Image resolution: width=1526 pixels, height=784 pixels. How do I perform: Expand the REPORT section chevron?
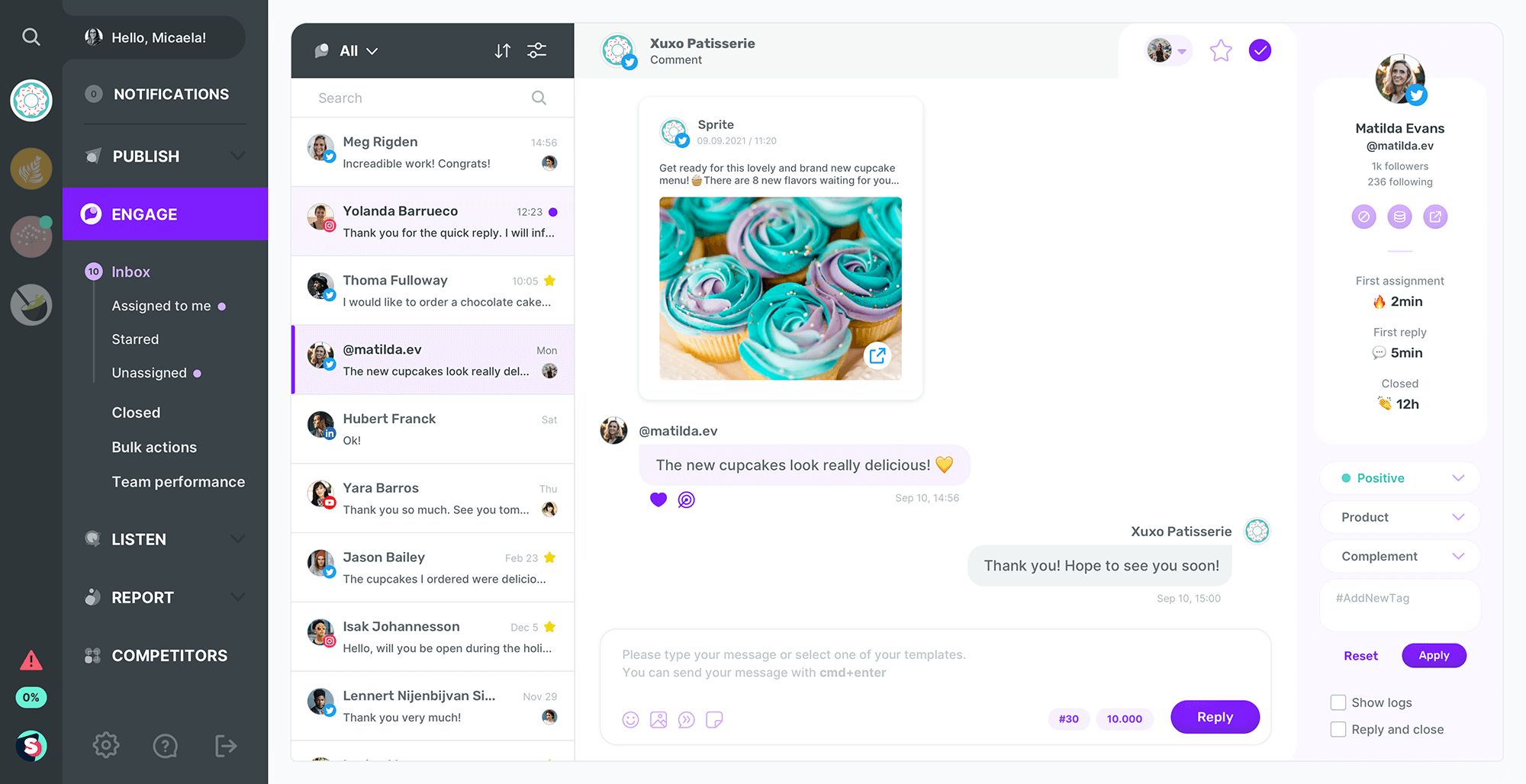[238, 596]
